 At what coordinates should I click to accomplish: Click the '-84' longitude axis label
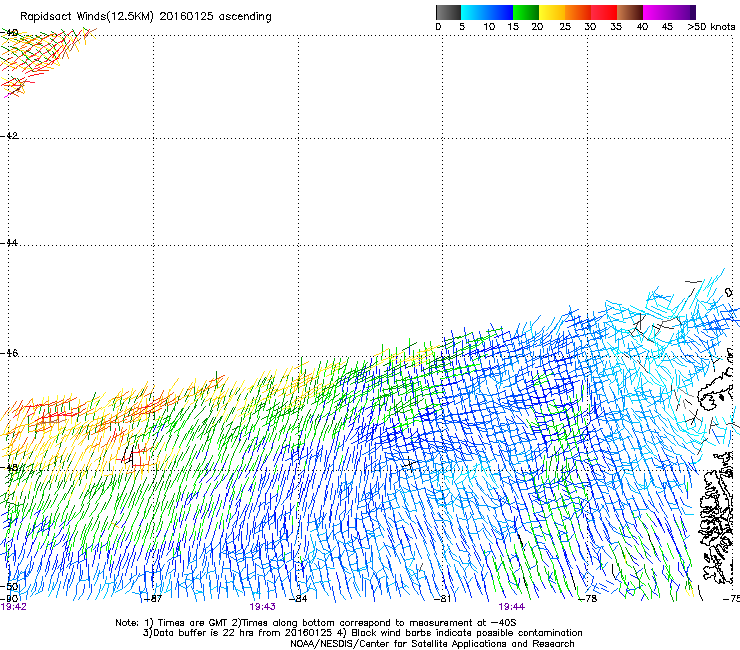(298, 599)
